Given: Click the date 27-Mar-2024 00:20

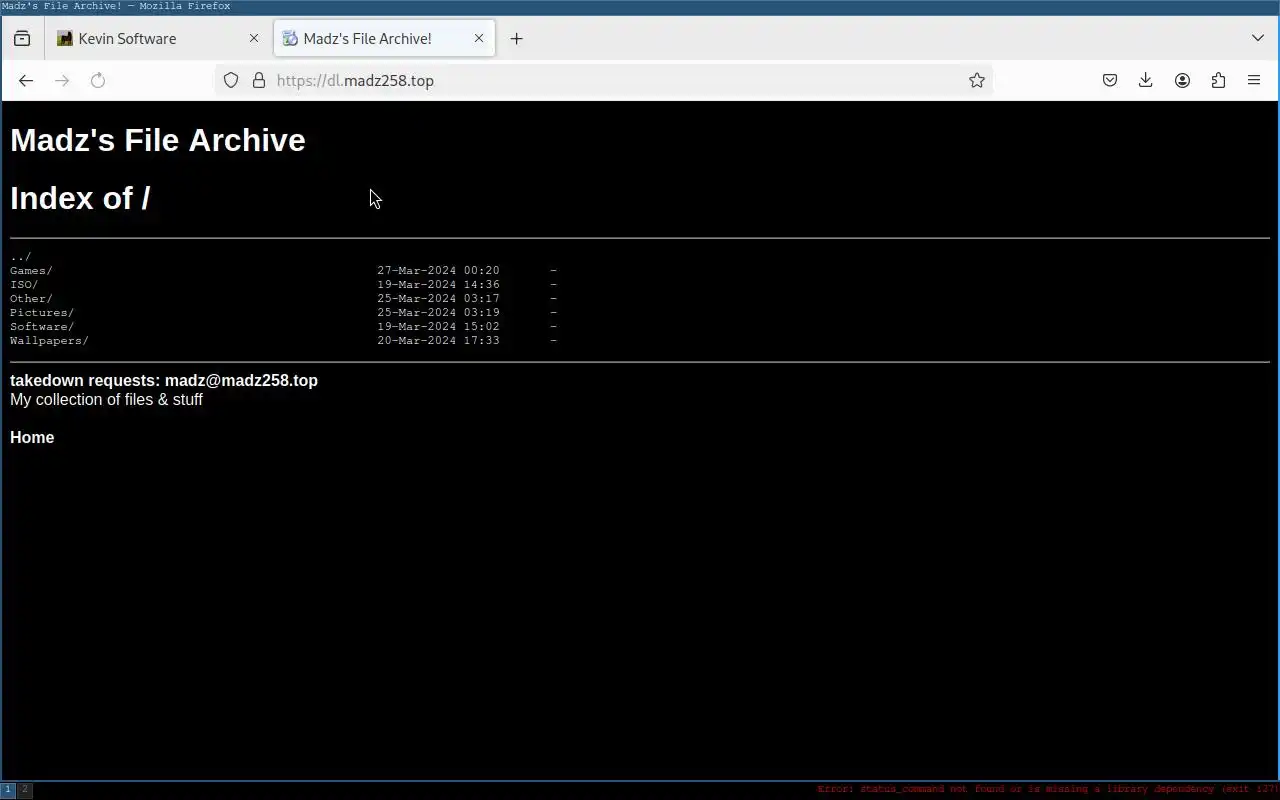Looking at the screenshot, I should [x=438, y=271].
